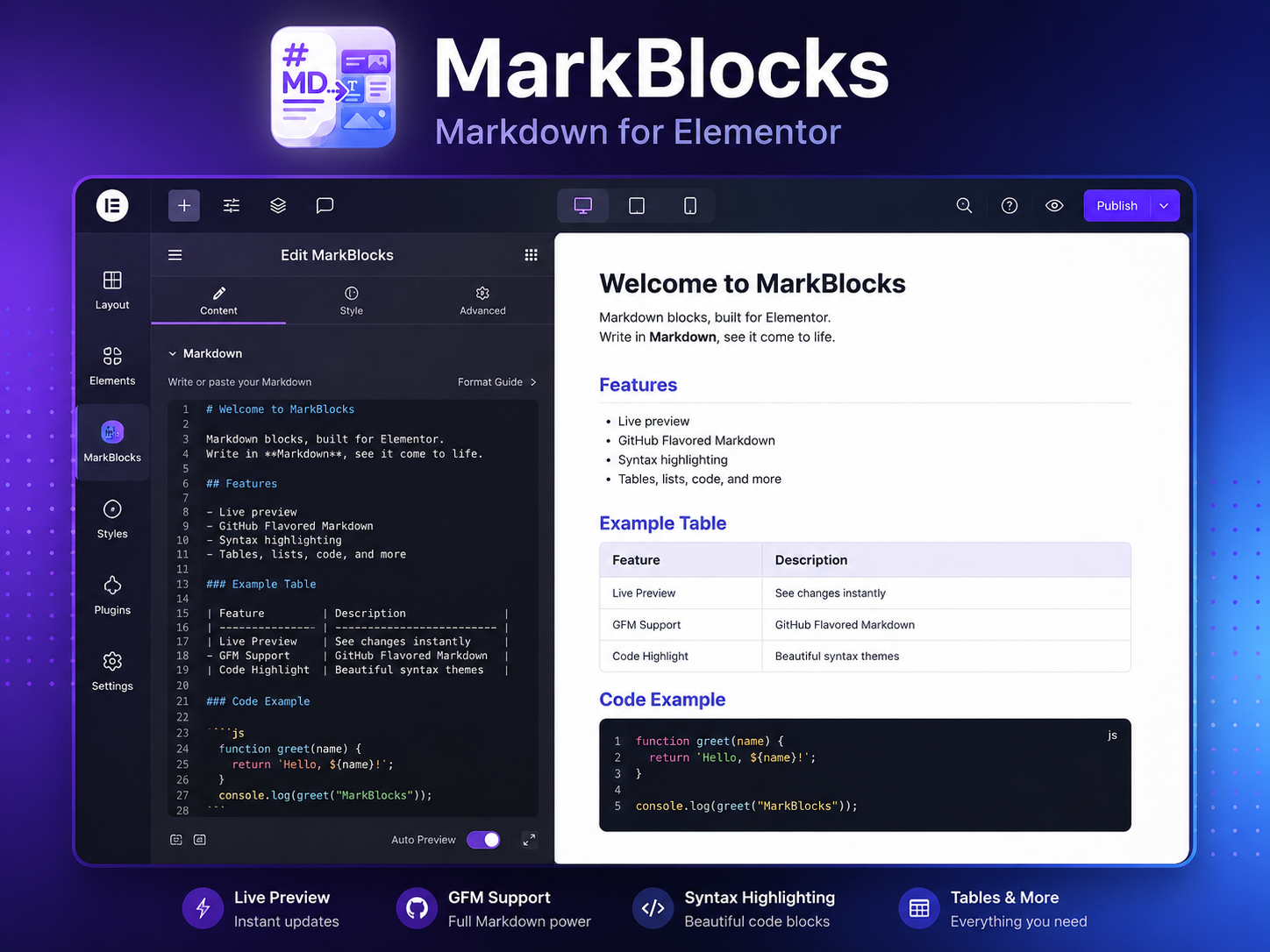Open the Notes comment icon
The height and width of the screenshot is (952, 1270).
tap(325, 206)
